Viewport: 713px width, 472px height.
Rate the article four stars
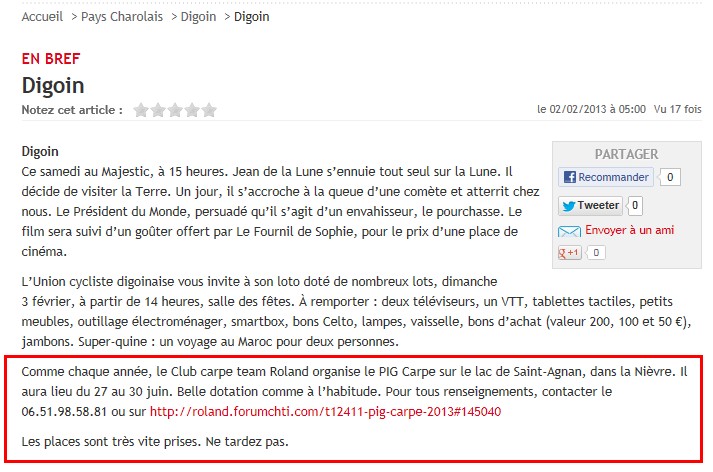[x=192, y=110]
